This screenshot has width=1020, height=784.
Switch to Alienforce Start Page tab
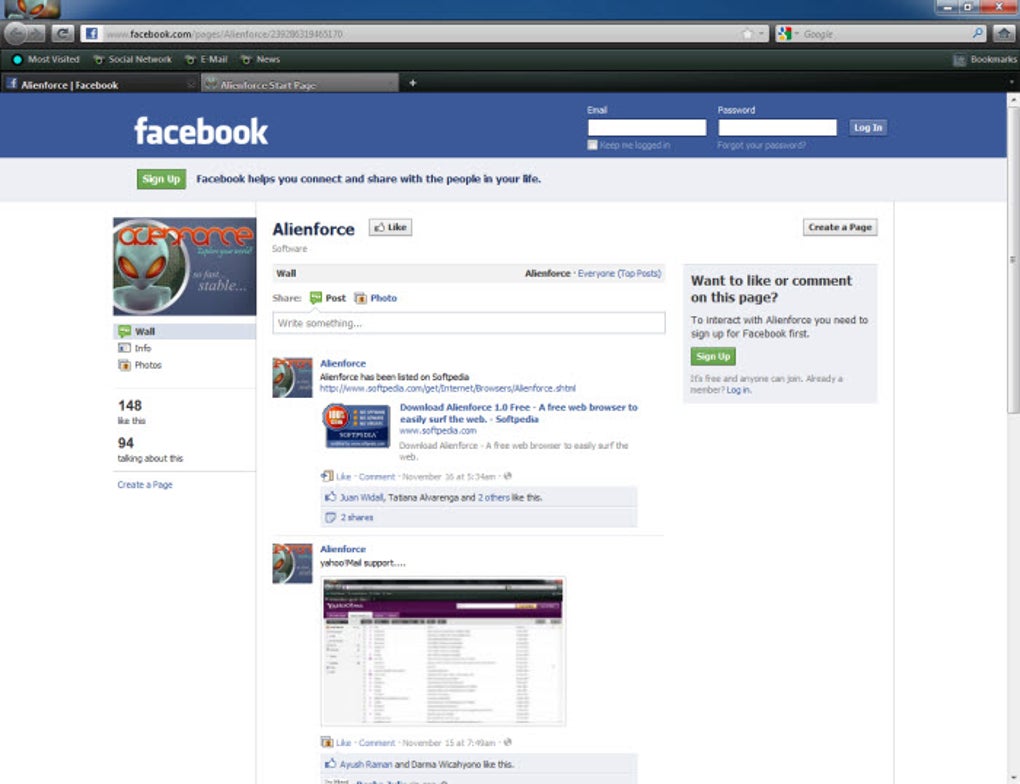click(299, 84)
